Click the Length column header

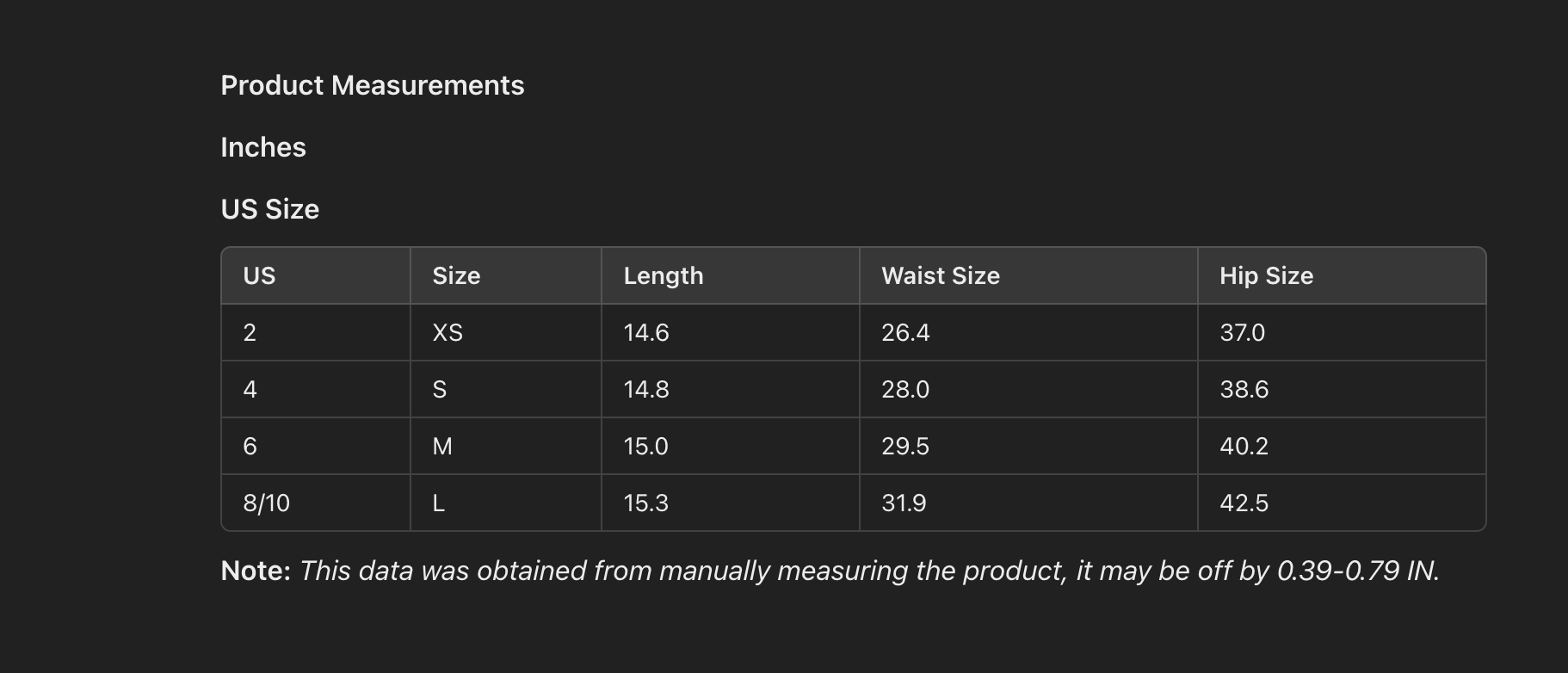coord(663,275)
